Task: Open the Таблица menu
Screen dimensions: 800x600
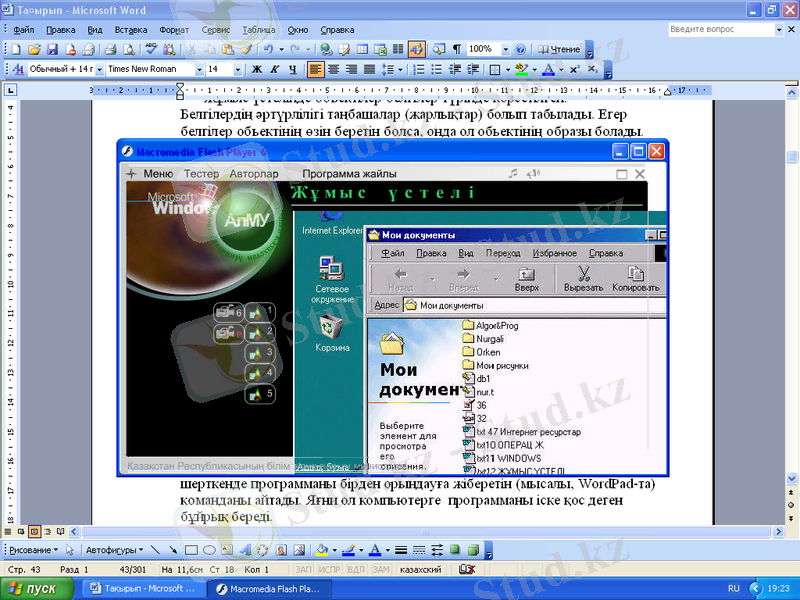Action: coord(258,30)
